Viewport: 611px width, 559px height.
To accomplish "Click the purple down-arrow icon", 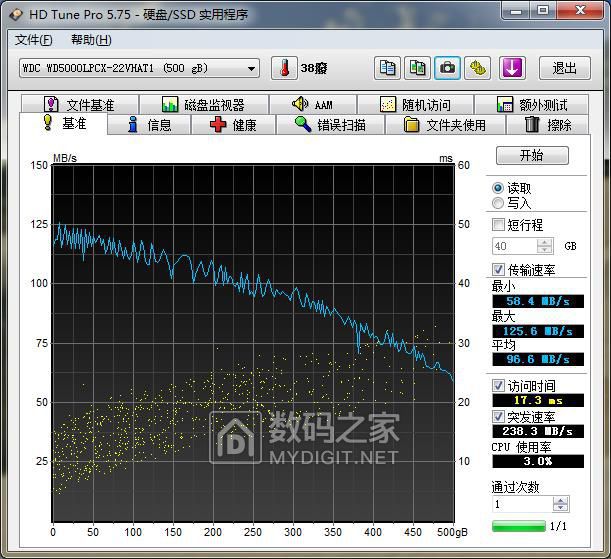I will pyautogui.click(x=512, y=68).
